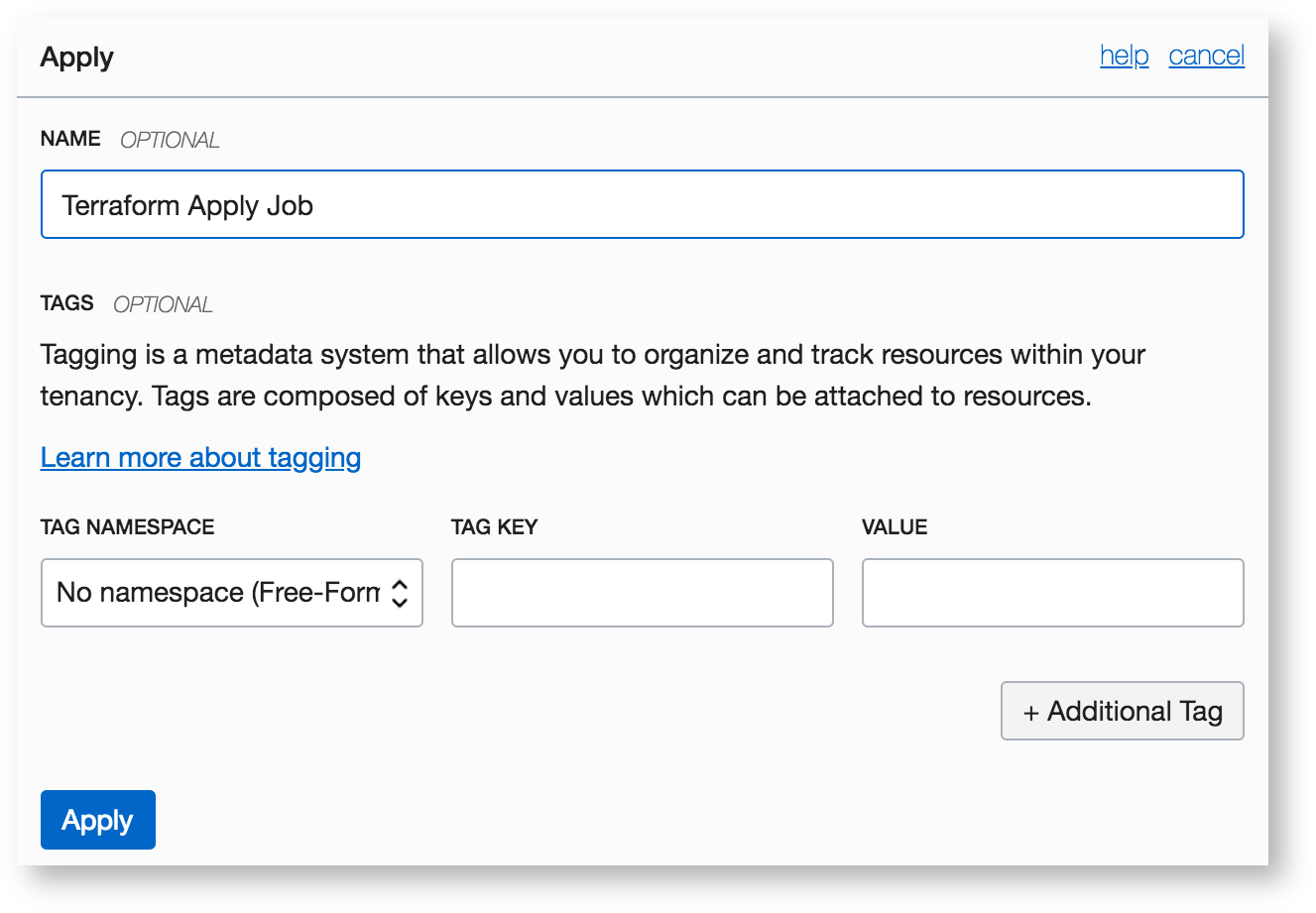Click the cancel link

1206,56
